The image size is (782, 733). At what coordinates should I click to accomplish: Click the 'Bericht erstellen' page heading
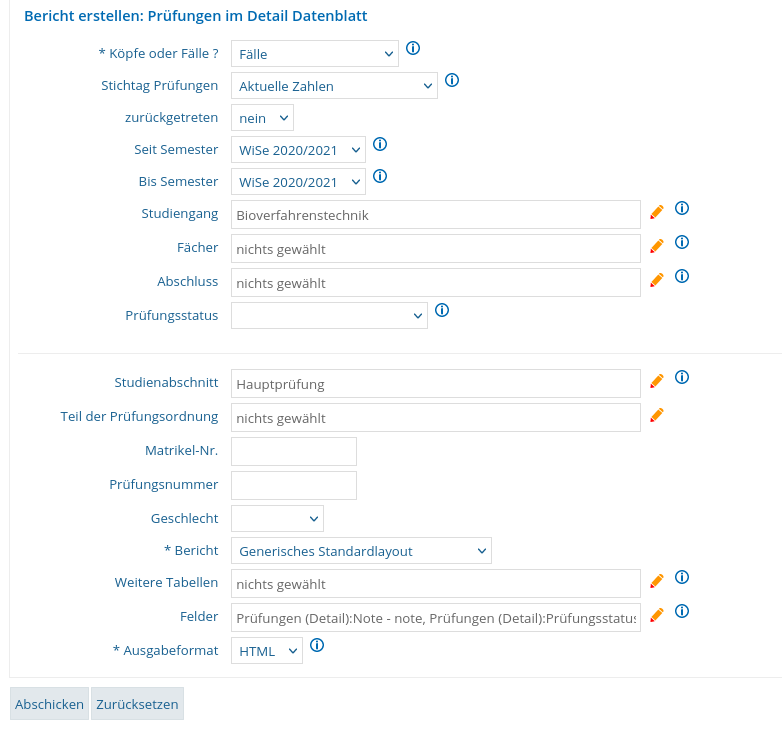pos(196,16)
